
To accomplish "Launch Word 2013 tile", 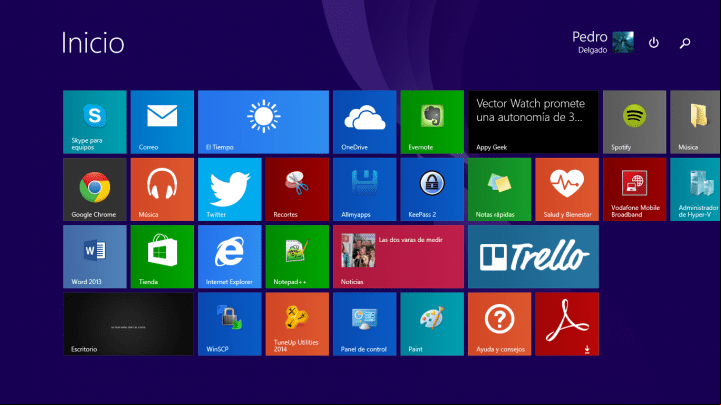I will click(95, 257).
